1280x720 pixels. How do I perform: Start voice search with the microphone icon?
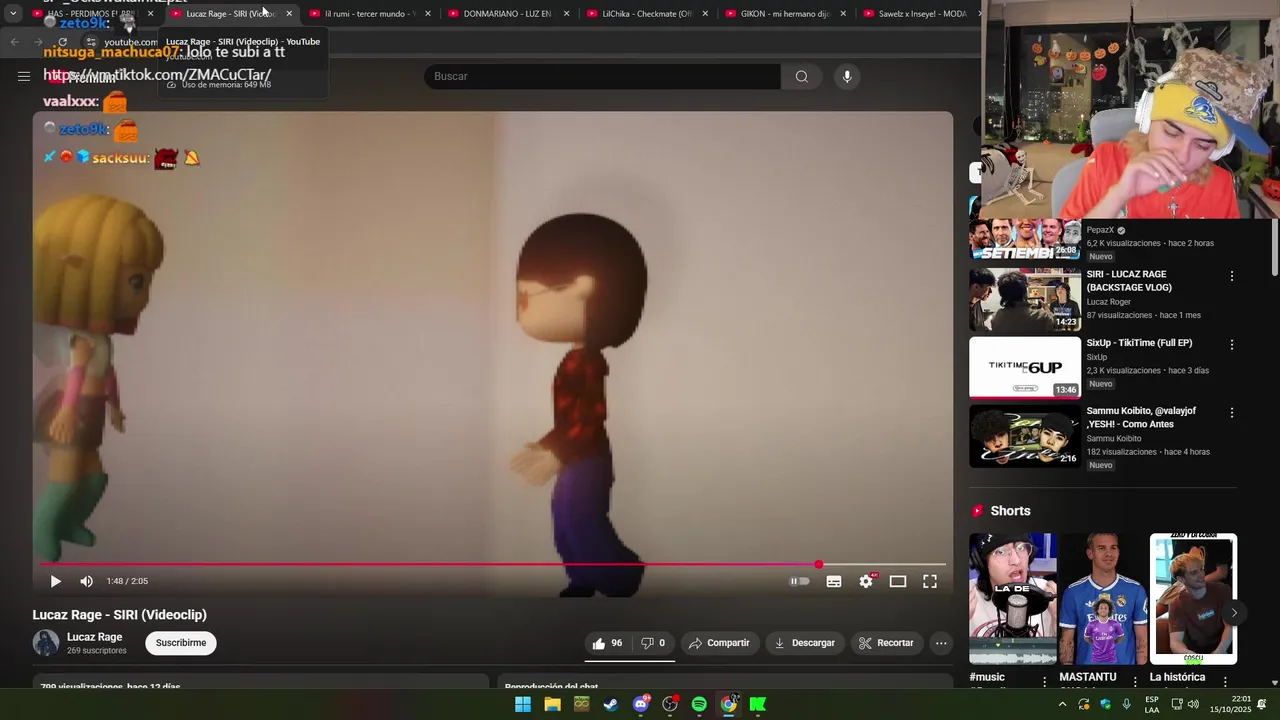[x=847, y=76]
